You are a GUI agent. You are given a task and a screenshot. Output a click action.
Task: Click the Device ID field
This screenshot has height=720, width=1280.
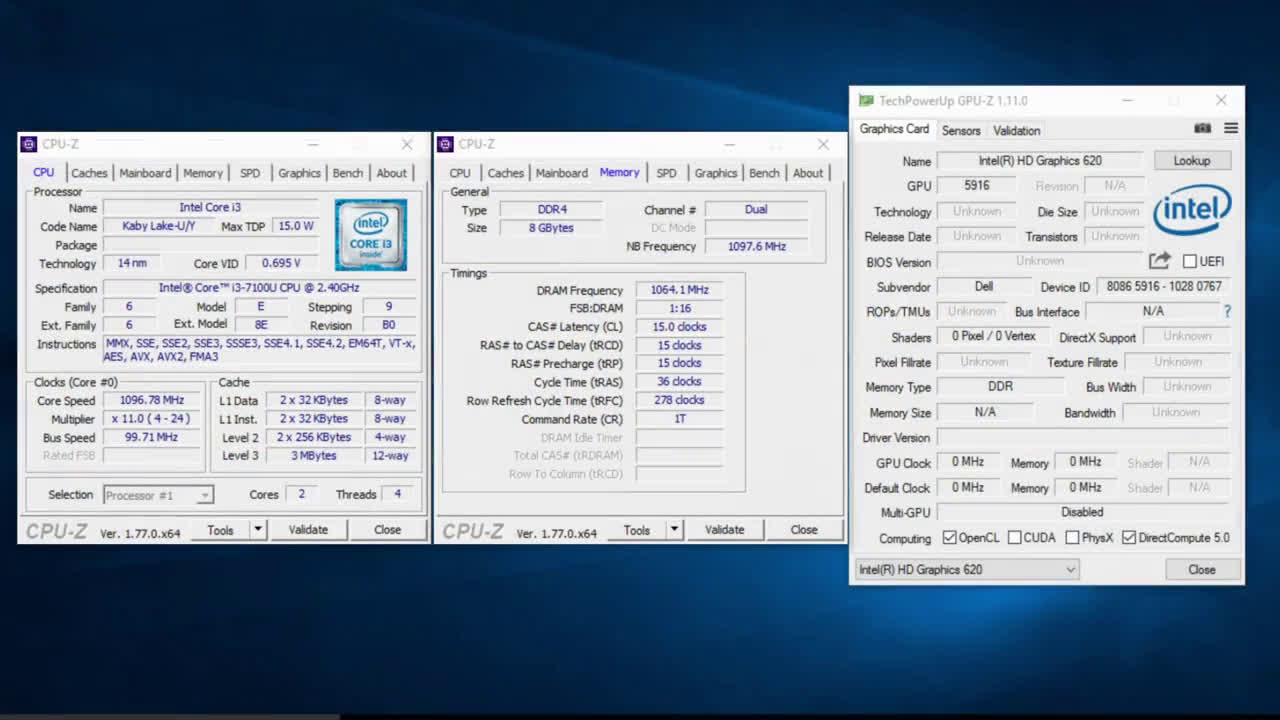pyautogui.click(x=1164, y=287)
